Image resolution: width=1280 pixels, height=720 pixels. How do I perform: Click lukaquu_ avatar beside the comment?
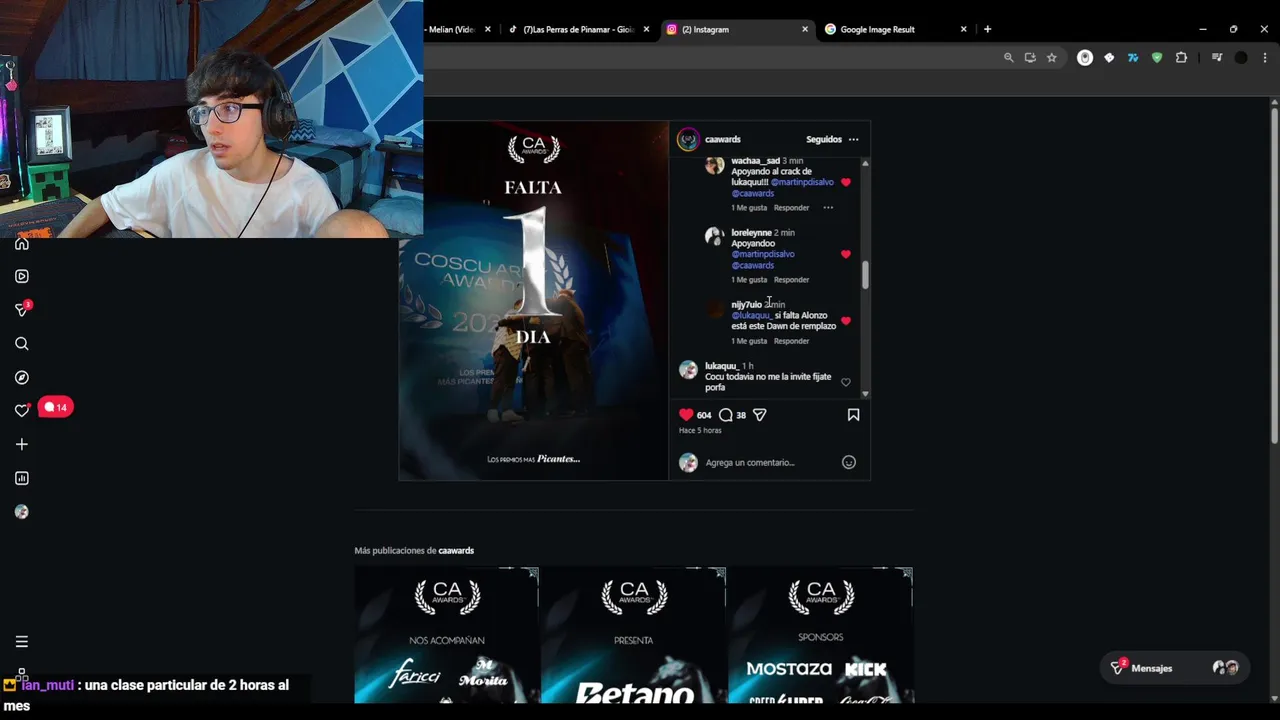click(x=688, y=370)
